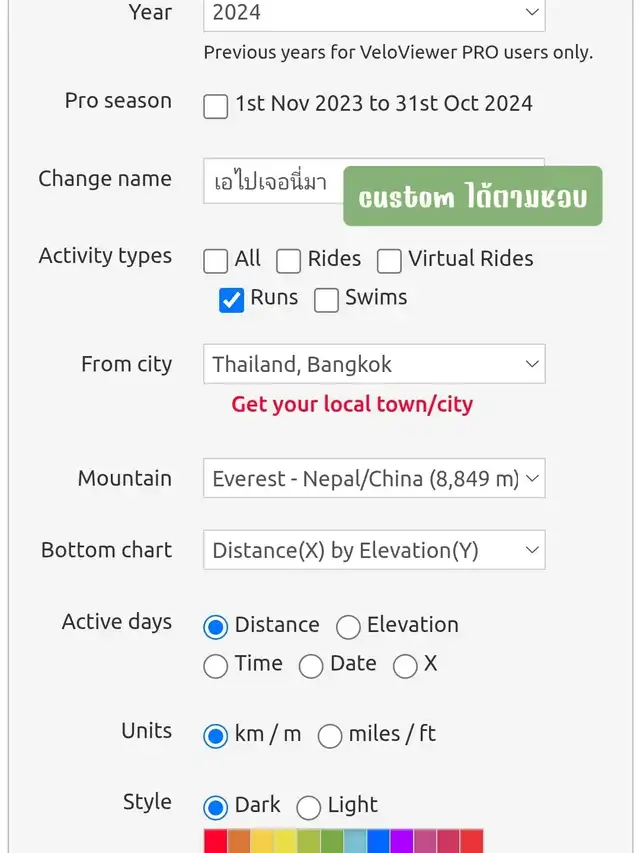Pick the bright blue color swatch
The height and width of the screenshot is (853, 640).
pyautogui.click(x=378, y=841)
